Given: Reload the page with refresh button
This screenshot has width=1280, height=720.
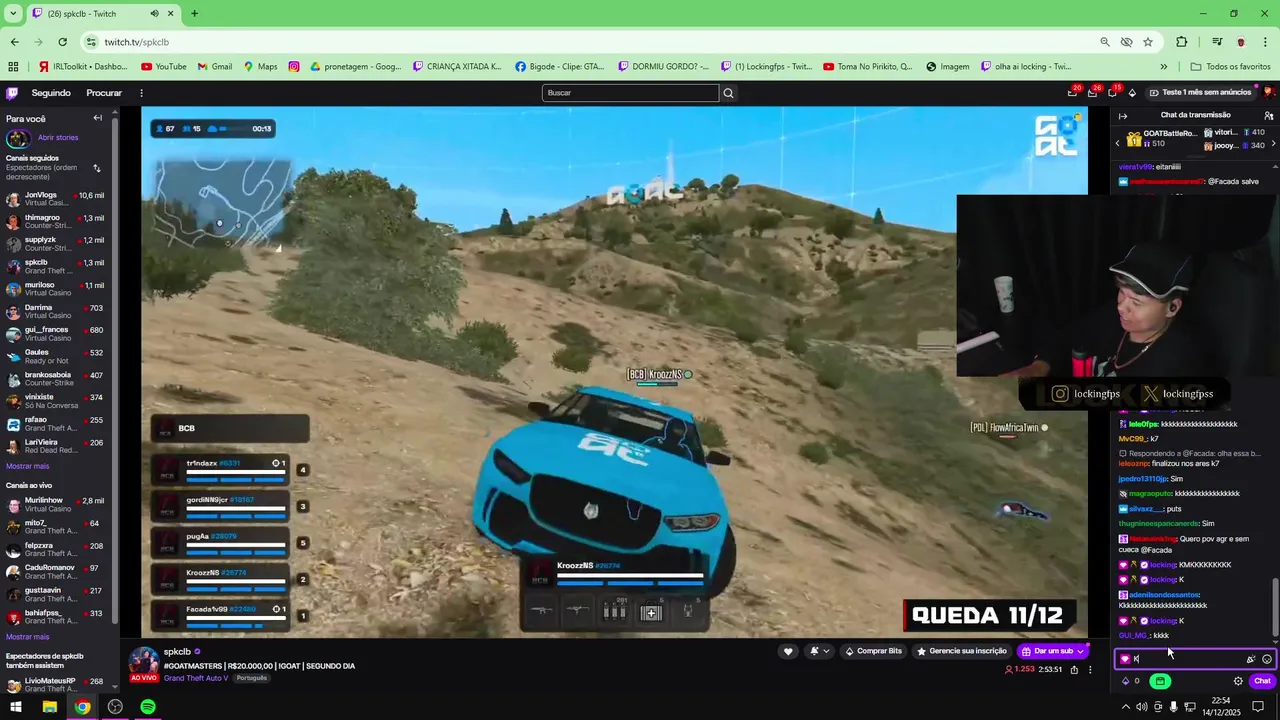Looking at the screenshot, I should click(x=62, y=42).
